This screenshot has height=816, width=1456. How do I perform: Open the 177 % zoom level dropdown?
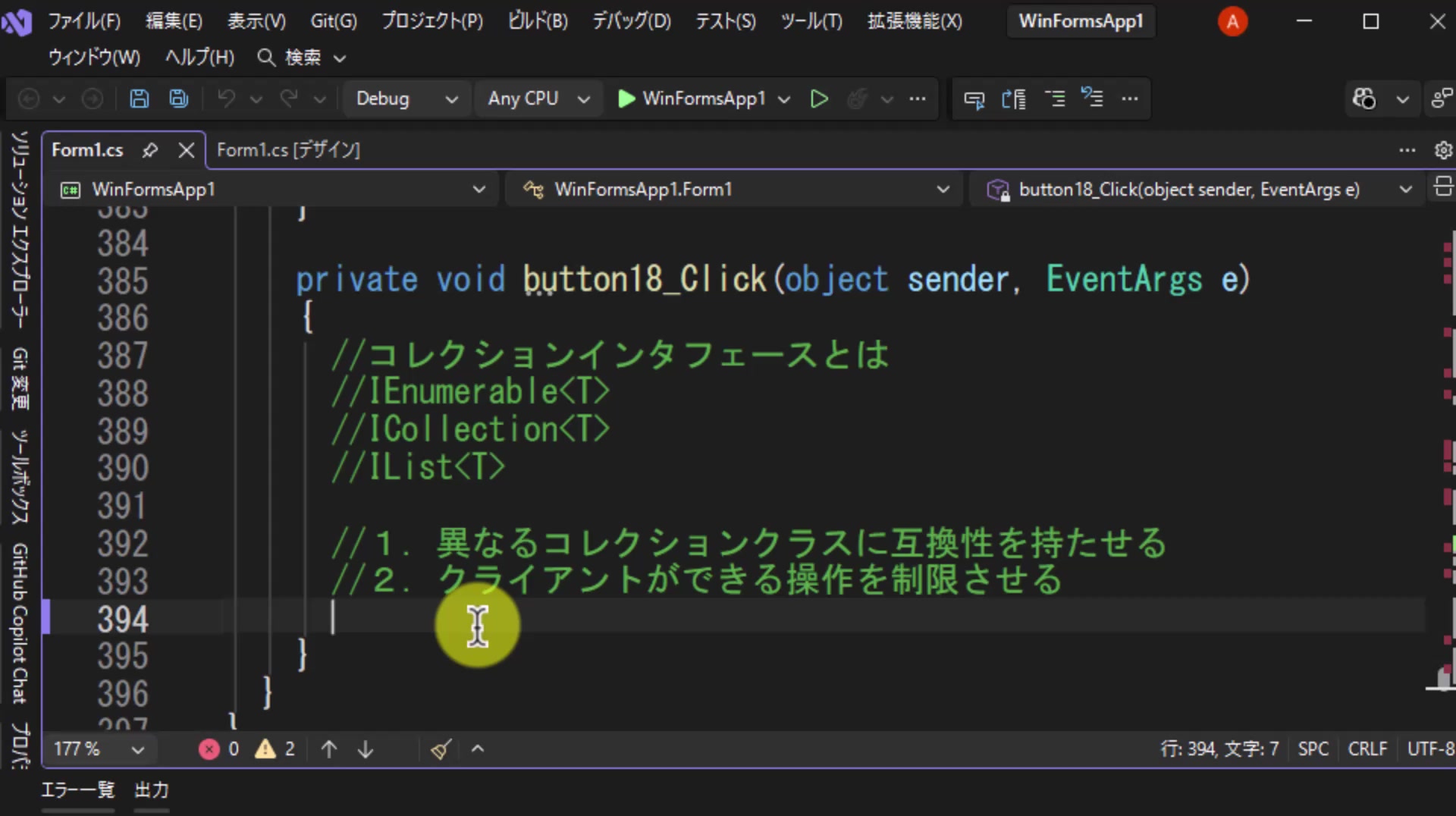pos(99,749)
